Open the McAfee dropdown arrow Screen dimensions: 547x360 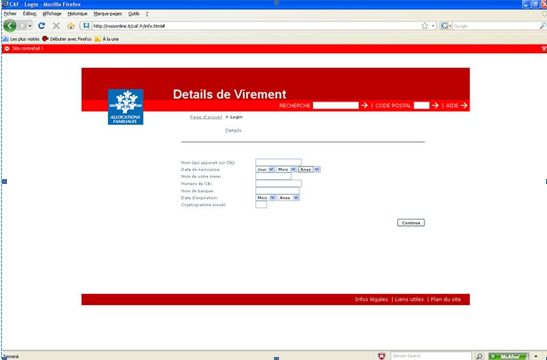click(x=536, y=356)
